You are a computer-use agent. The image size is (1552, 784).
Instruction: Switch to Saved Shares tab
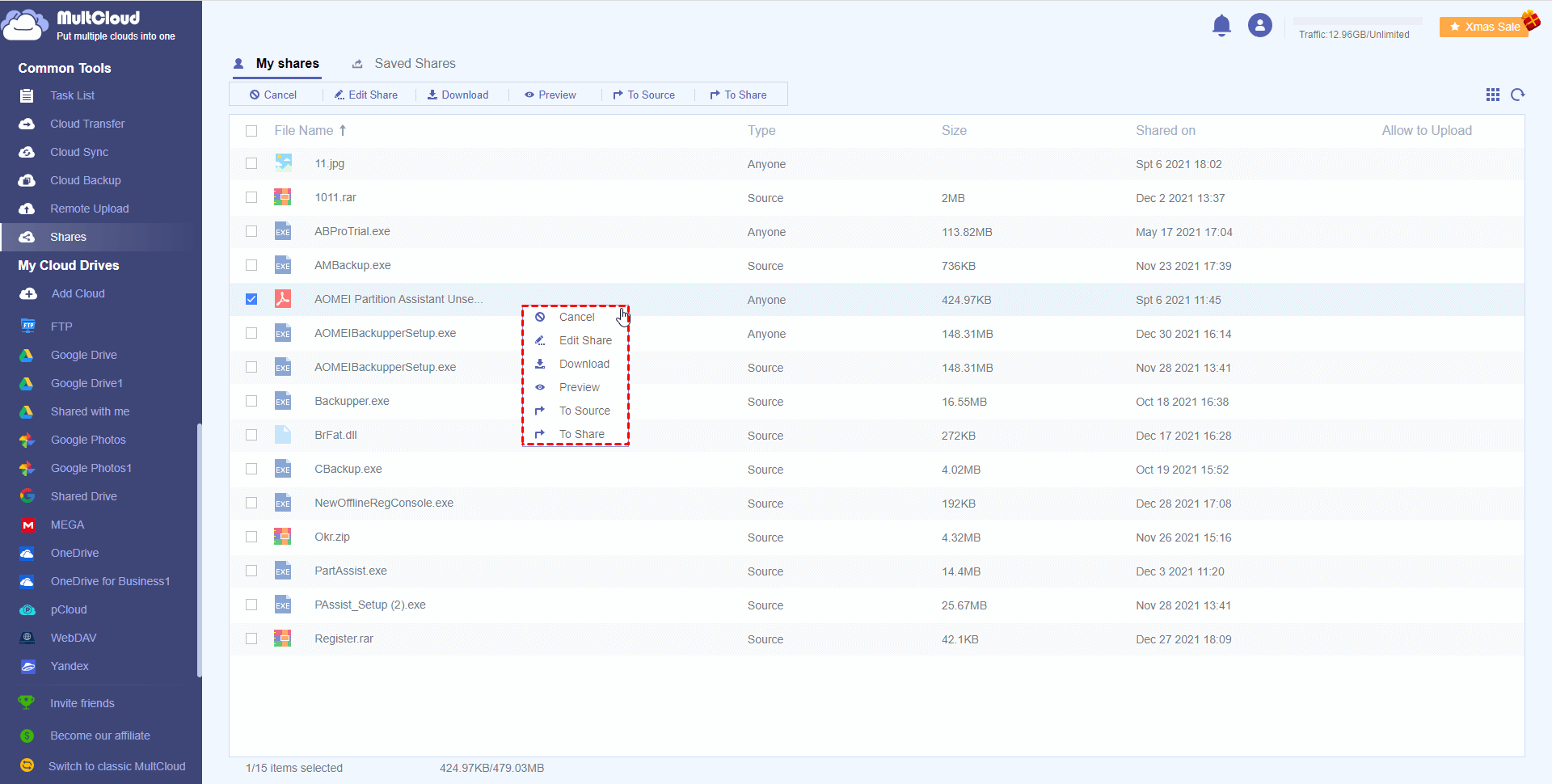[403, 63]
